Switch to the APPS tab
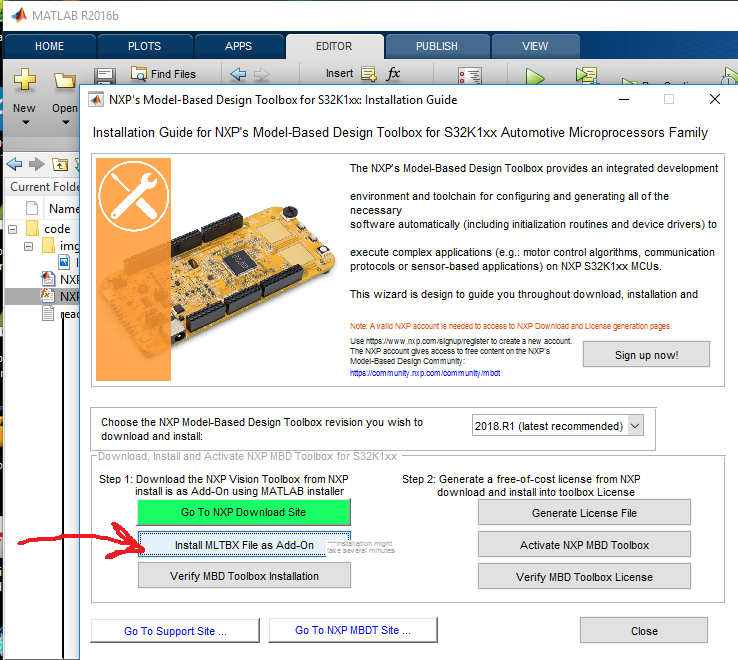 click(x=239, y=46)
